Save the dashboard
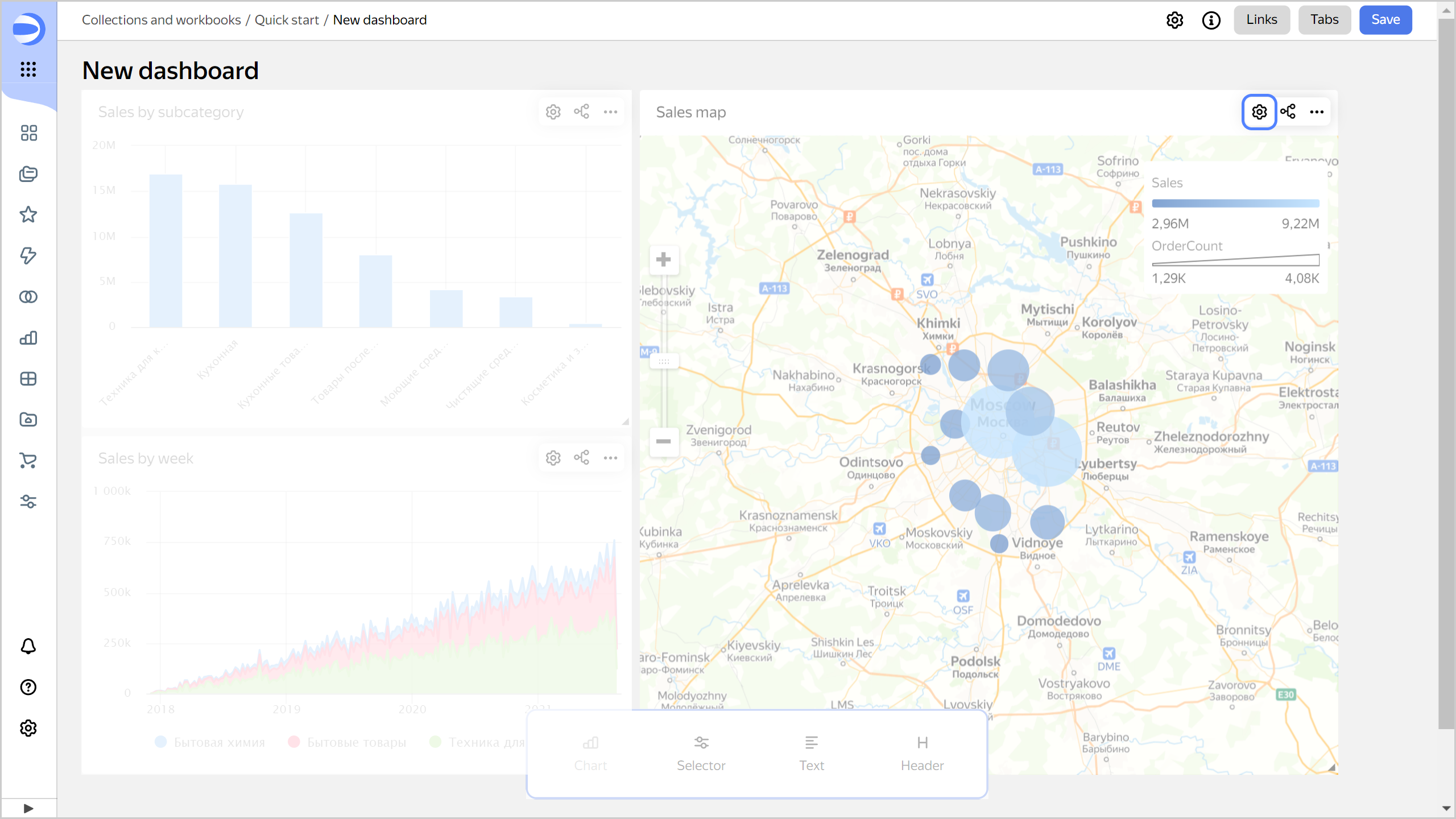1456x819 pixels. coord(1385,20)
